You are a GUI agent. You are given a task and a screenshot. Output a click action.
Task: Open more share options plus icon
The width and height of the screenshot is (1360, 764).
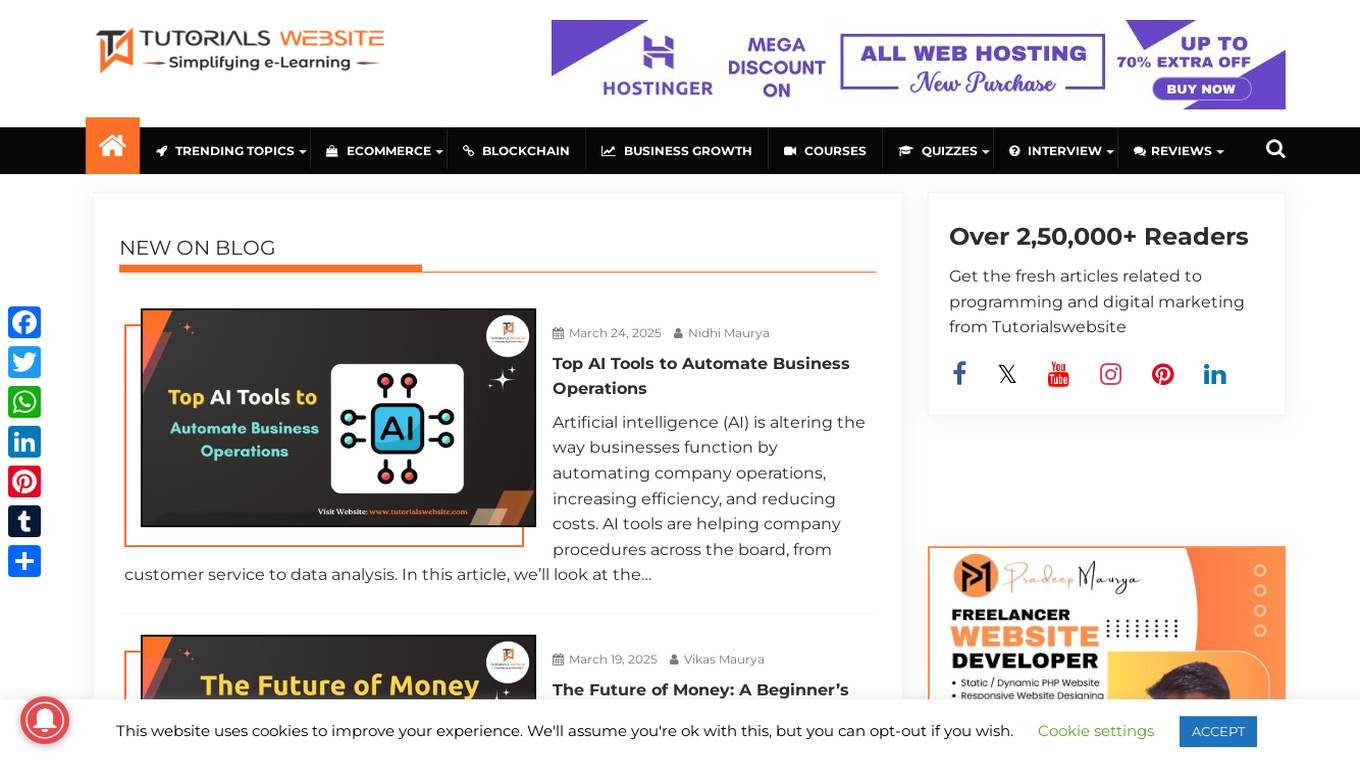pyautogui.click(x=25, y=562)
